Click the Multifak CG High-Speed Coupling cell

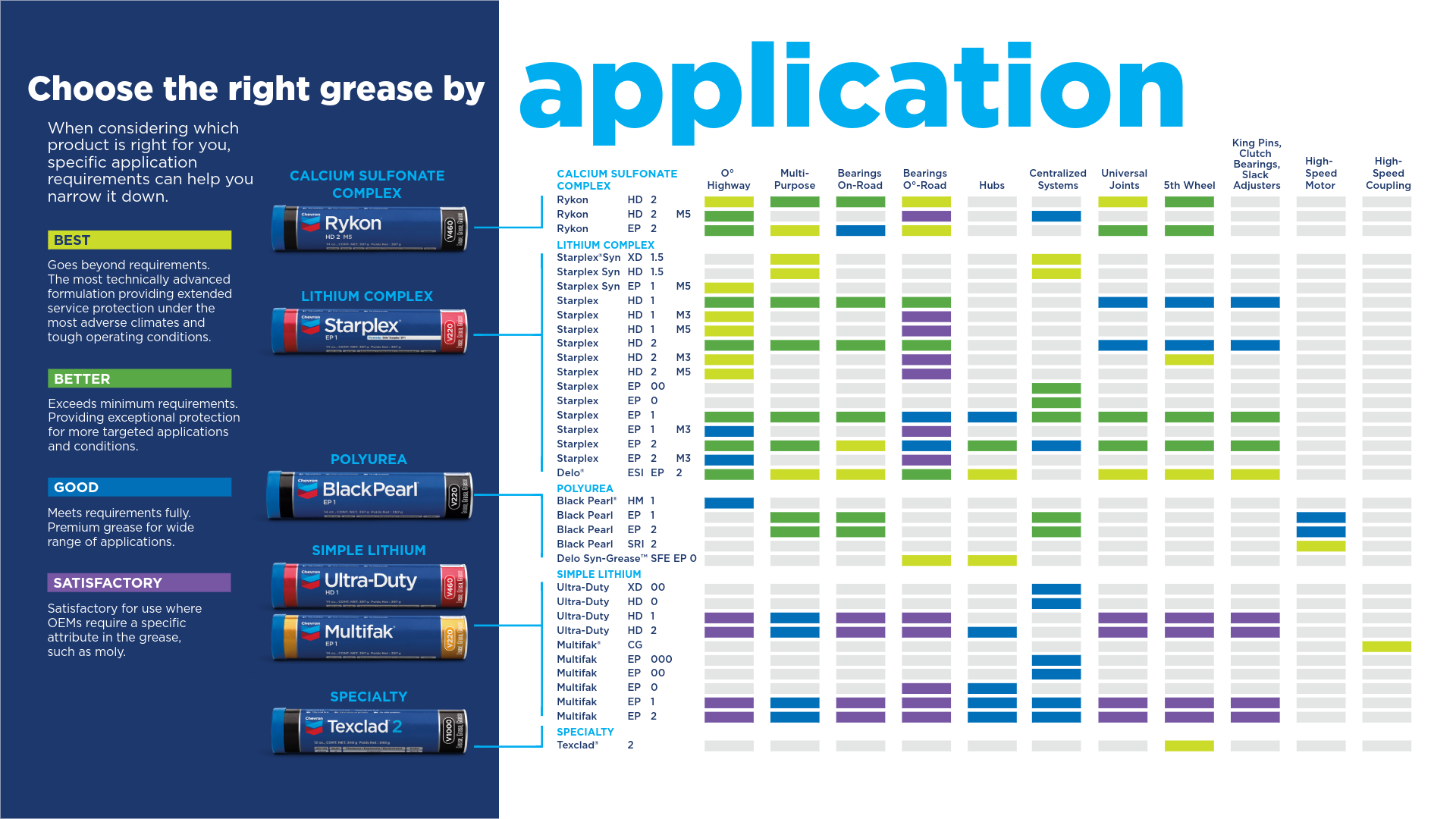[x=1386, y=647]
